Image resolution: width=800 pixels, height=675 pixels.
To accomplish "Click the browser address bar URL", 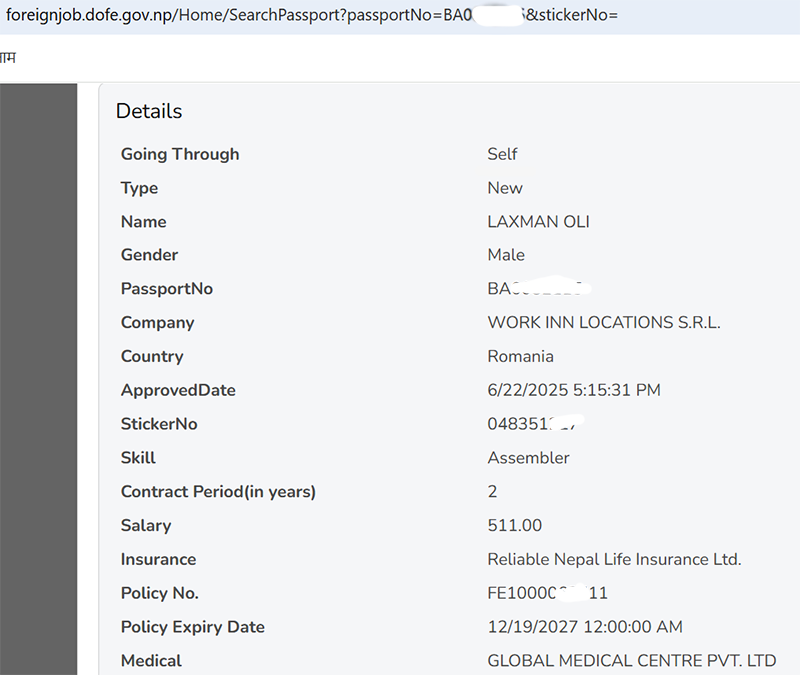I will [311, 15].
